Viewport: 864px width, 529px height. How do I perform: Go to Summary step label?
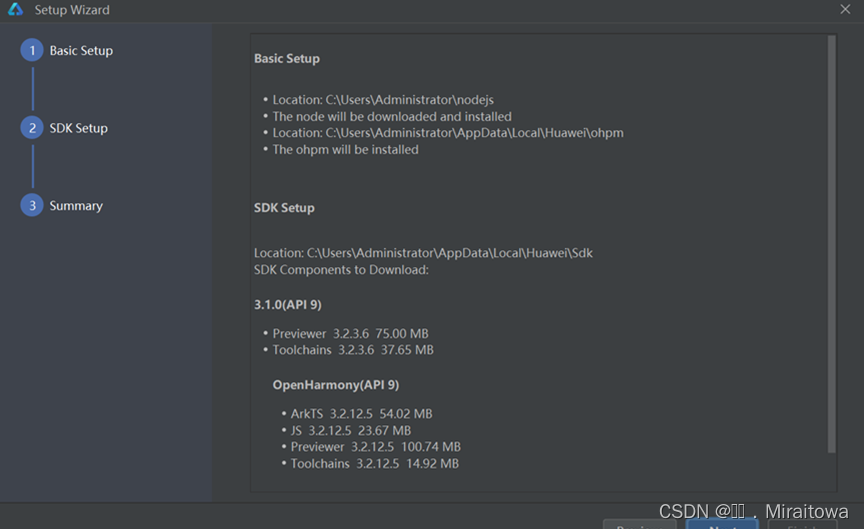pos(76,206)
